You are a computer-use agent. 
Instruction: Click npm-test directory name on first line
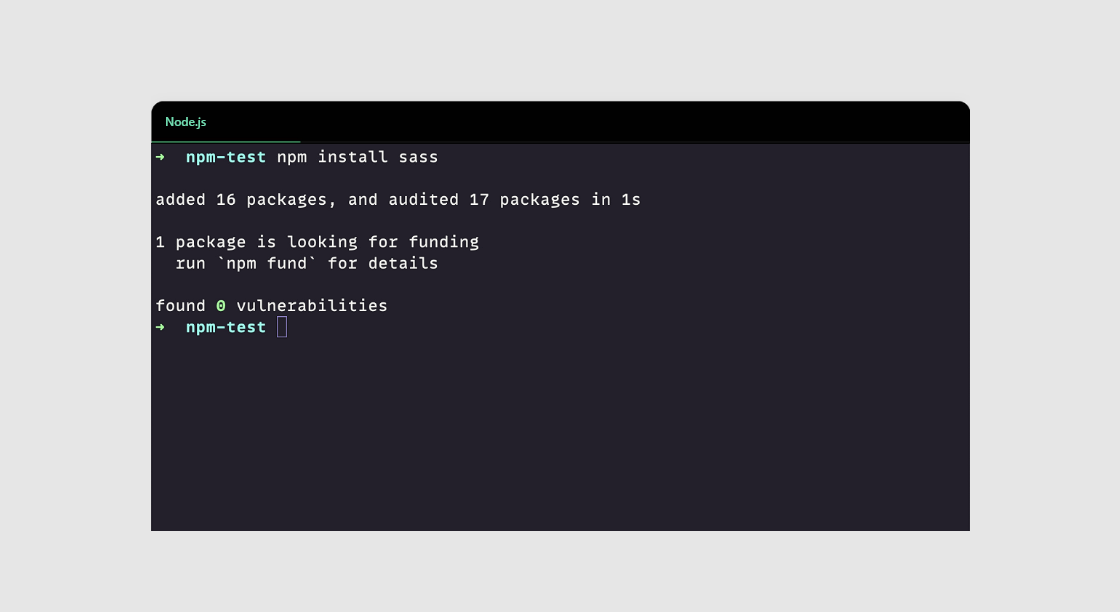(226, 157)
